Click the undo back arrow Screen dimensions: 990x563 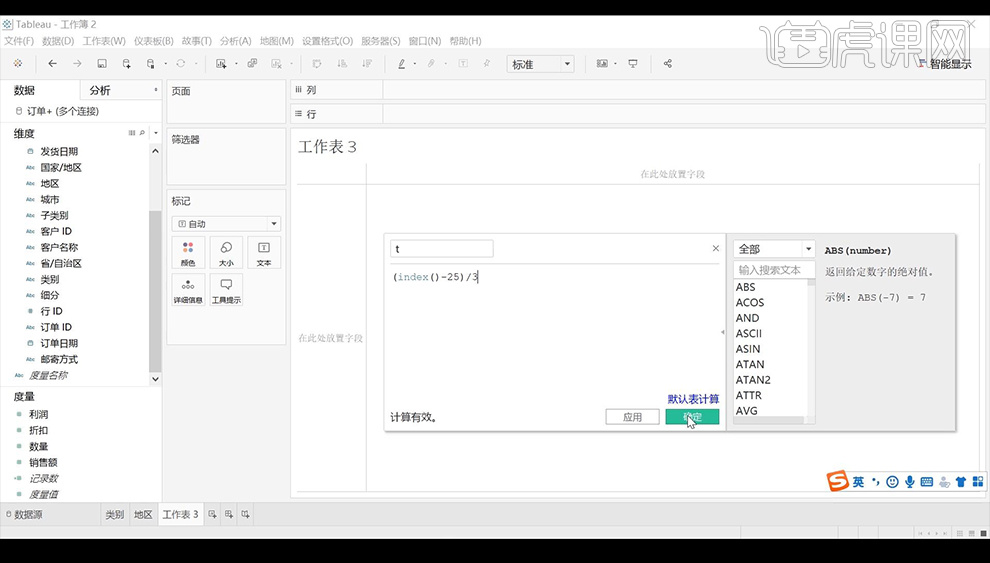[52, 64]
